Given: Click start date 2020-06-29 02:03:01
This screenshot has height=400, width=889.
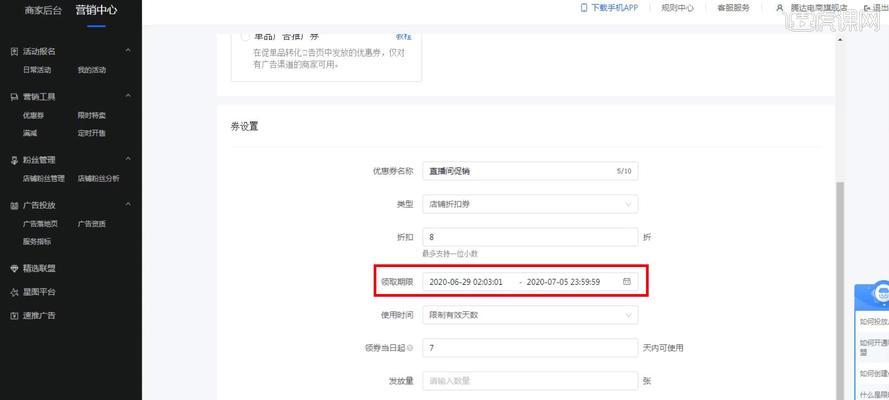Looking at the screenshot, I should pyautogui.click(x=465, y=282).
